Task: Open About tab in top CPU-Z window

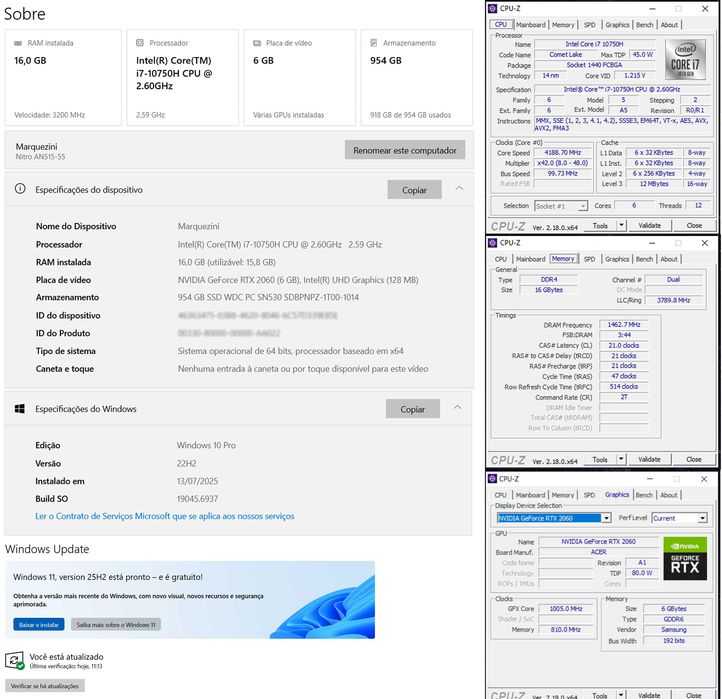Action: [x=669, y=25]
